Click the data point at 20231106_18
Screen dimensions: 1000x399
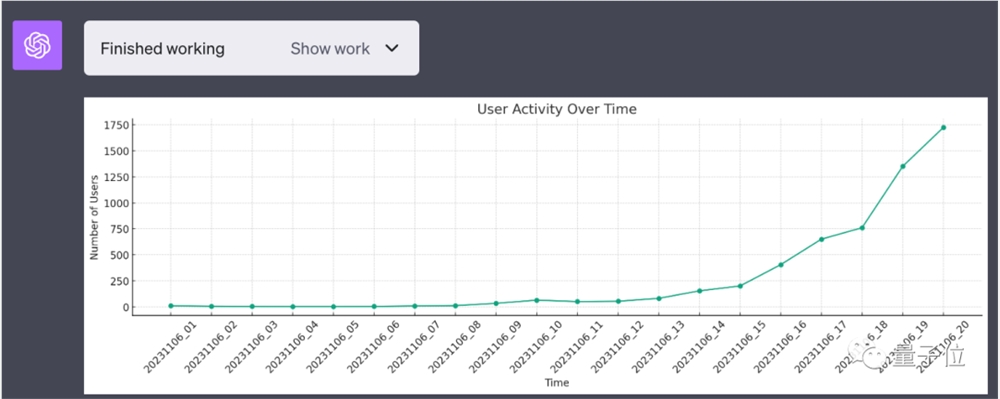[x=862, y=228]
